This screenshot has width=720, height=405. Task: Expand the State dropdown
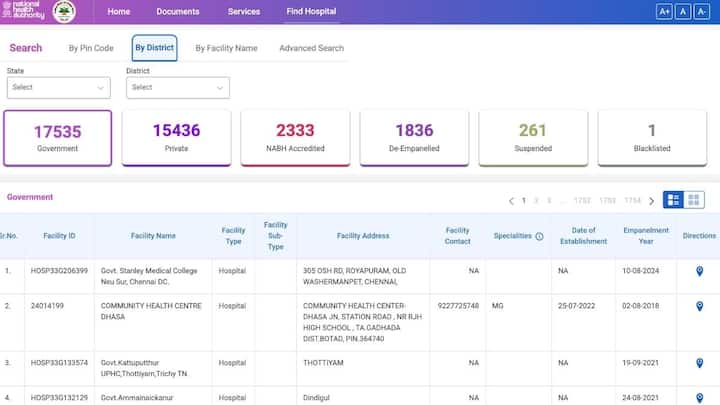pos(58,87)
